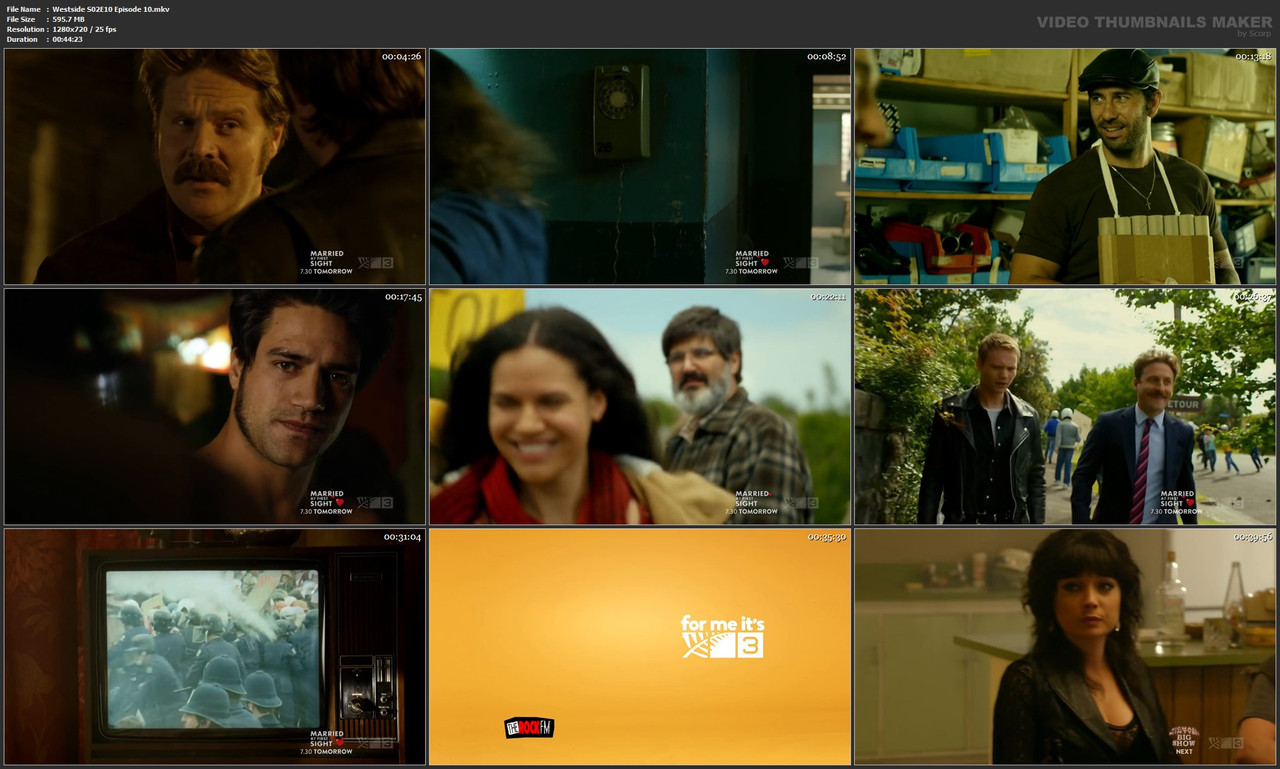Open the orange 'for me it's 3' thumbnail
Image resolution: width=1280 pixels, height=769 pixels.
[640, 647]
